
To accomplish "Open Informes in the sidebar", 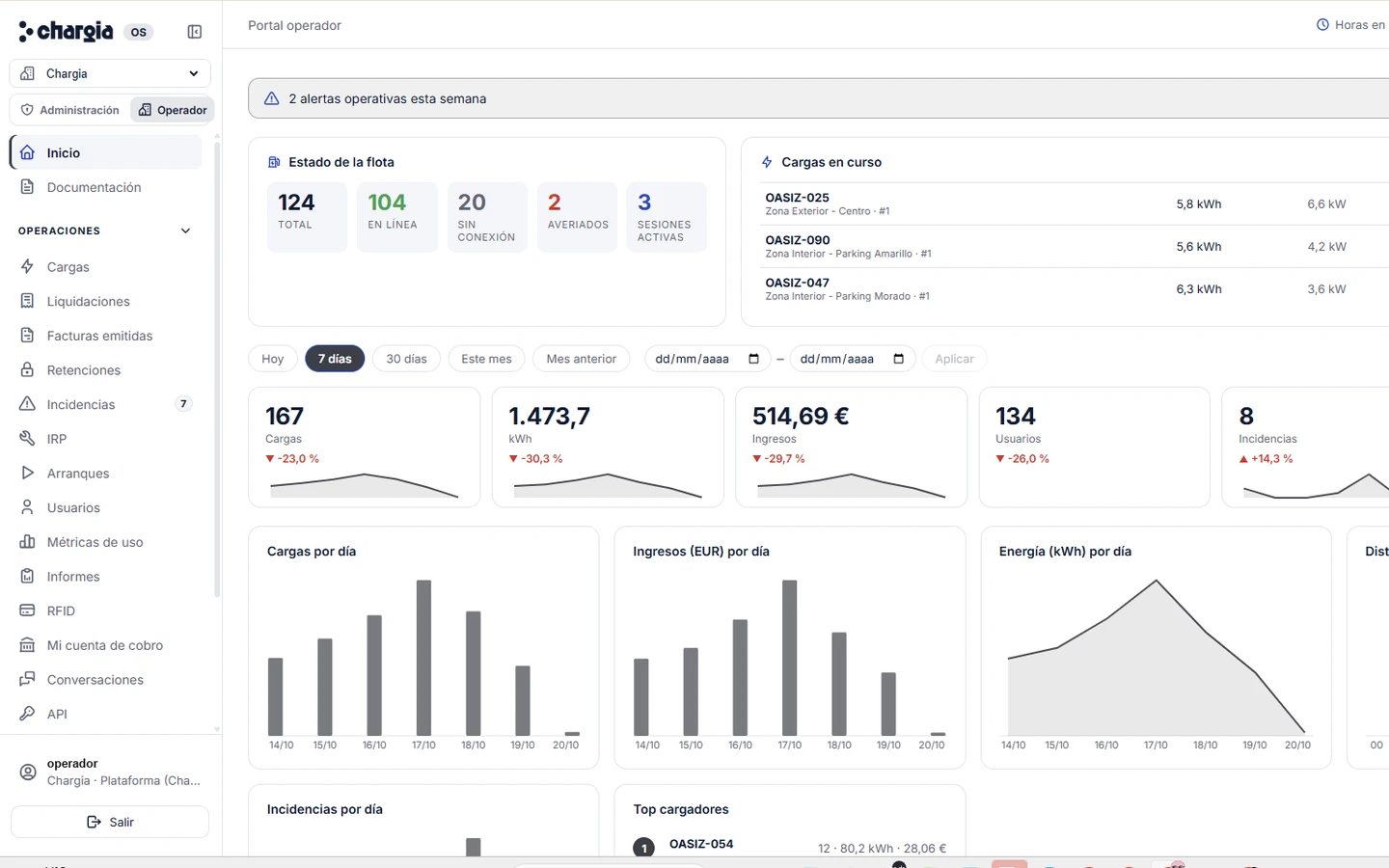I will (106, 577).
